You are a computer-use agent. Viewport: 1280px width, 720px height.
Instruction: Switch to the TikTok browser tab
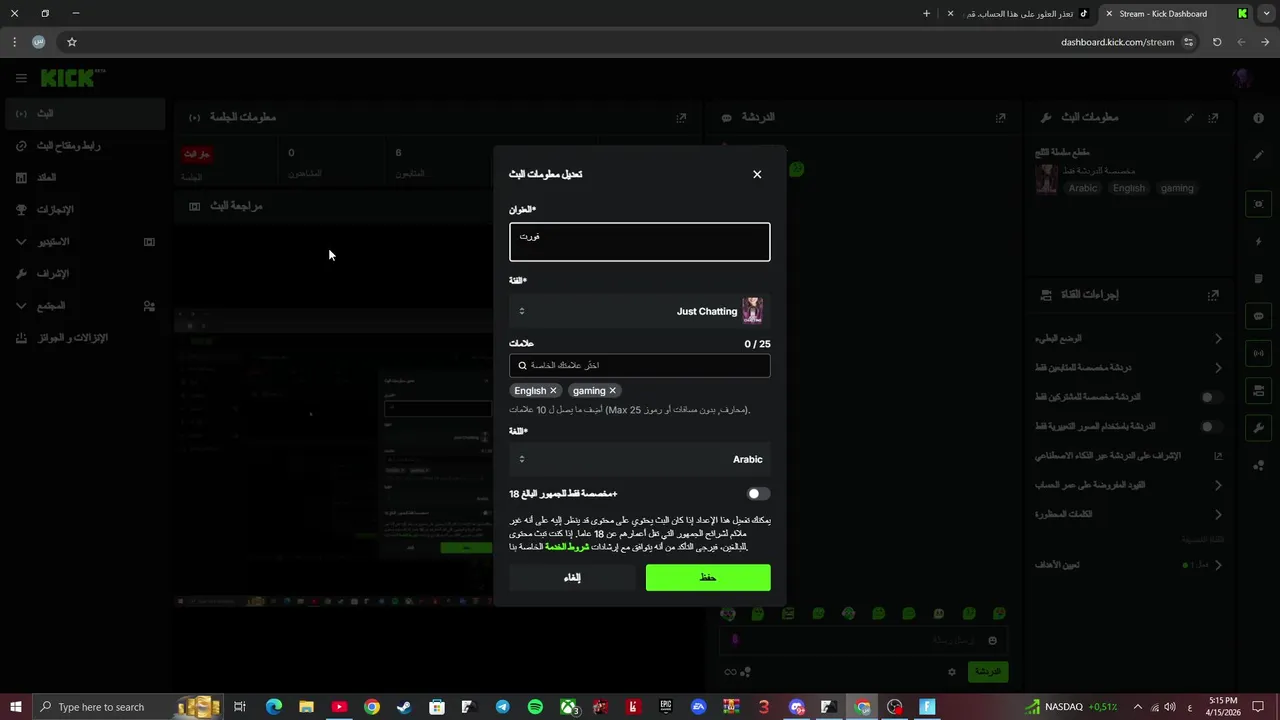coord(1017,14)
